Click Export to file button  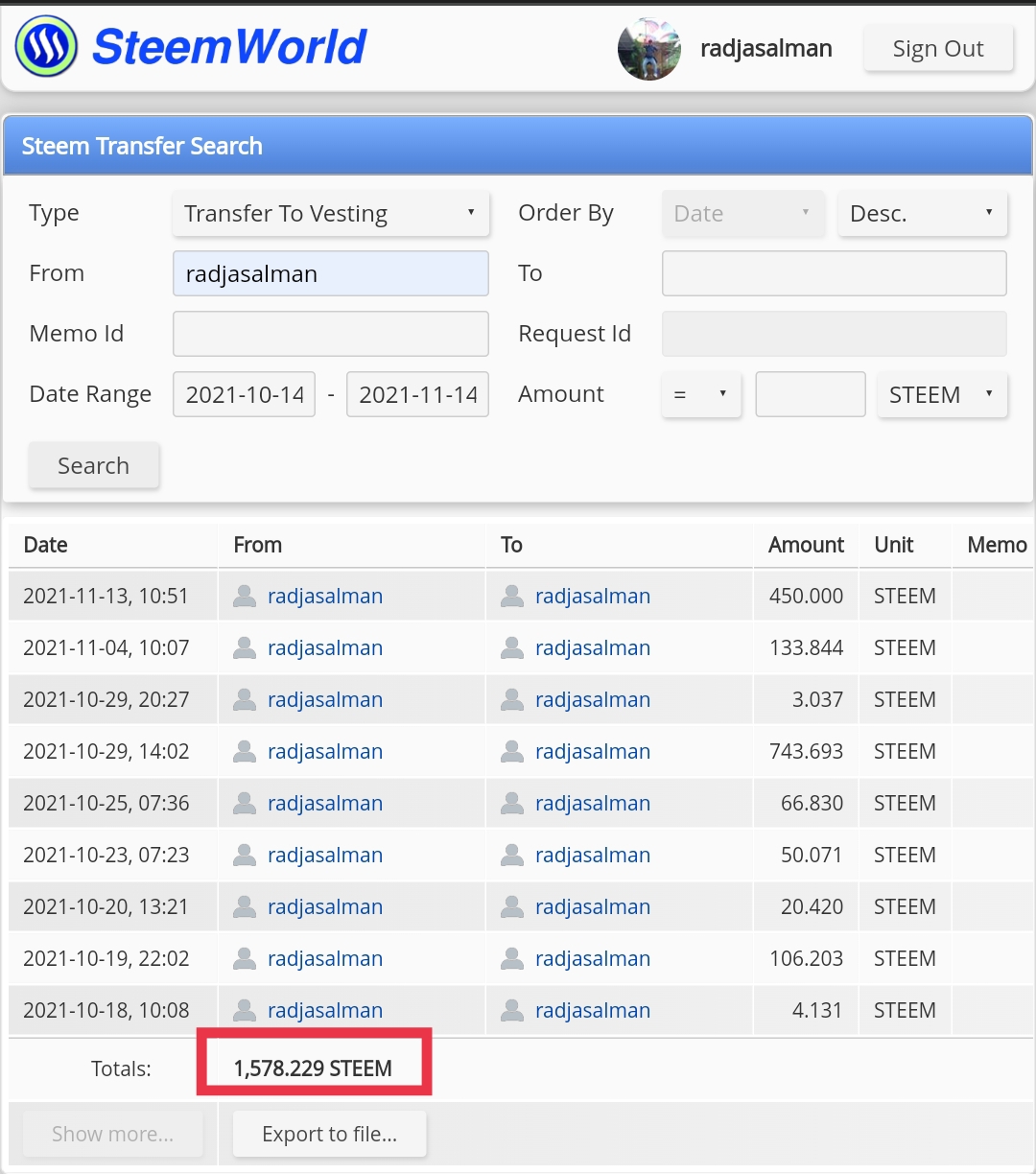point(330,1134)
